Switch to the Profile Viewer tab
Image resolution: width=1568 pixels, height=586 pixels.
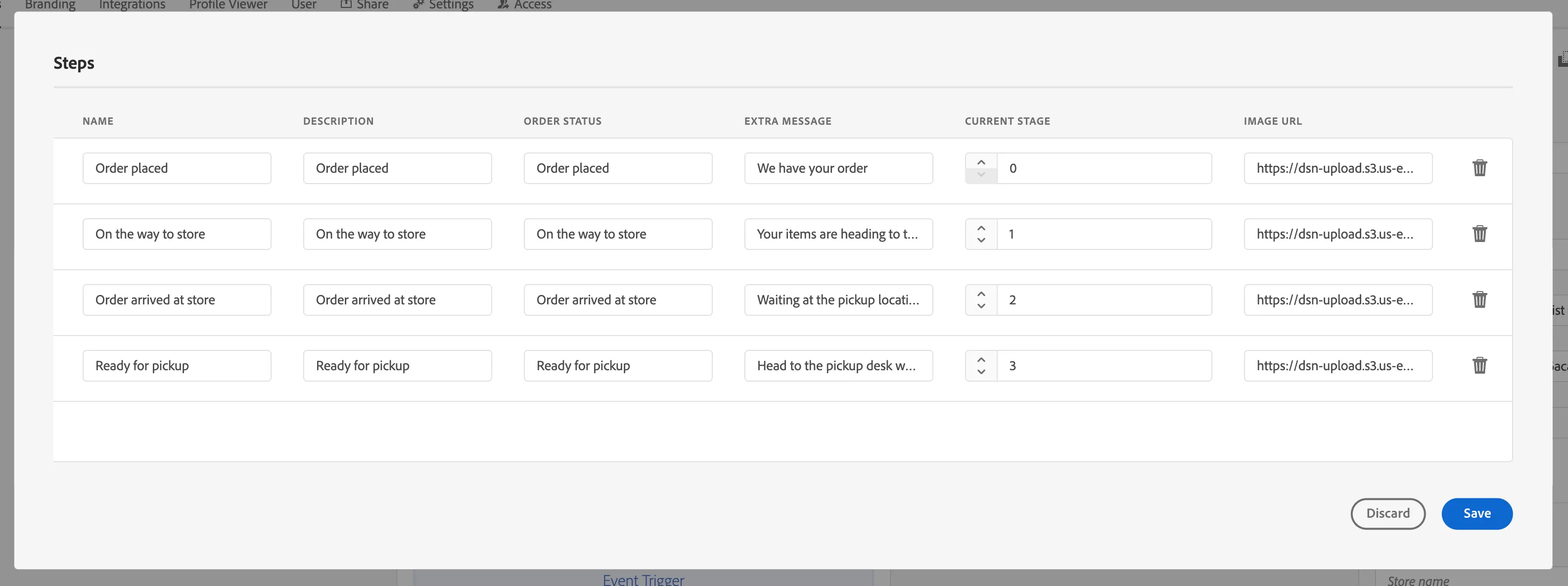point(228,5)
